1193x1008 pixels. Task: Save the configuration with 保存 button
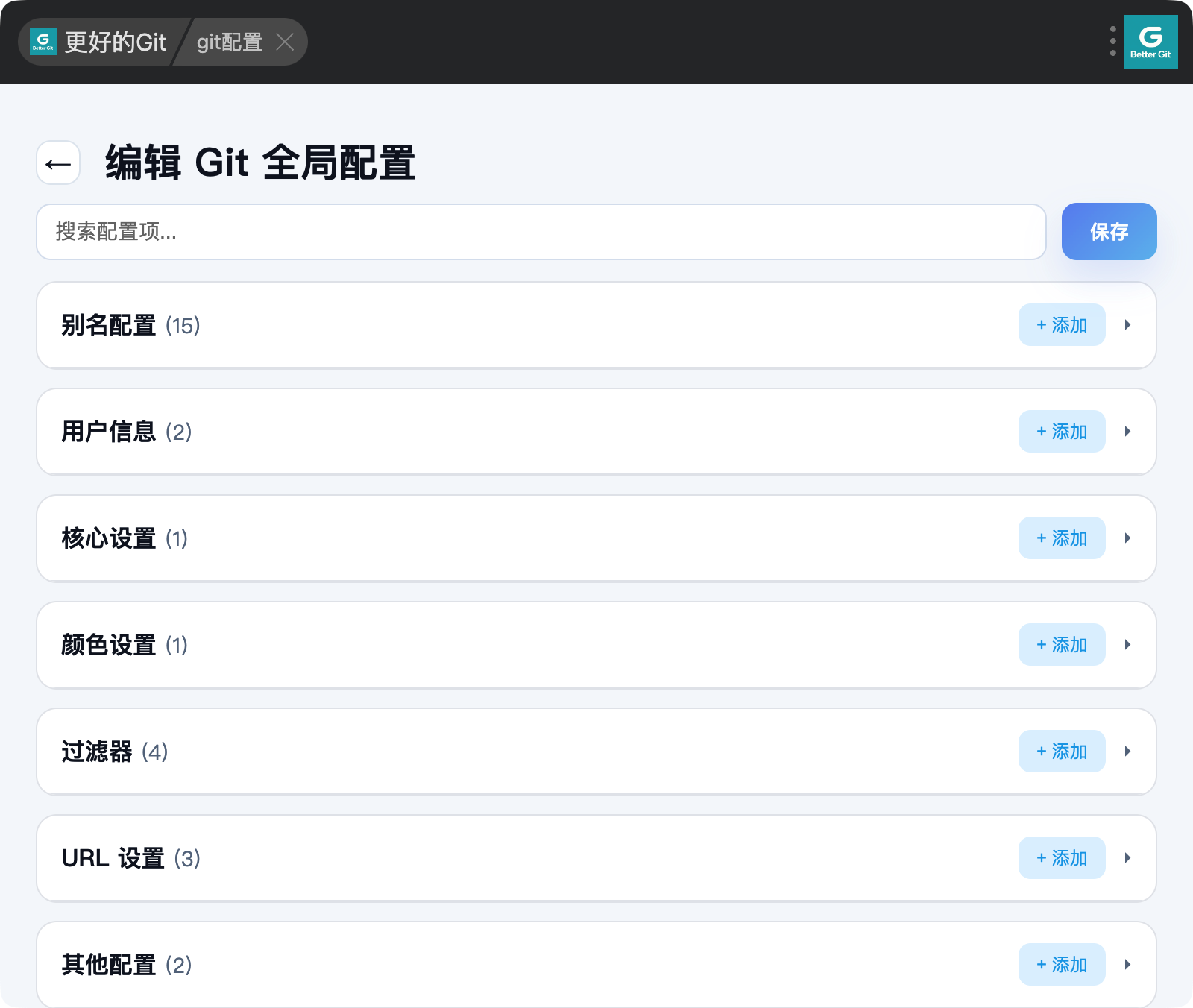[x=1109, y=232]
